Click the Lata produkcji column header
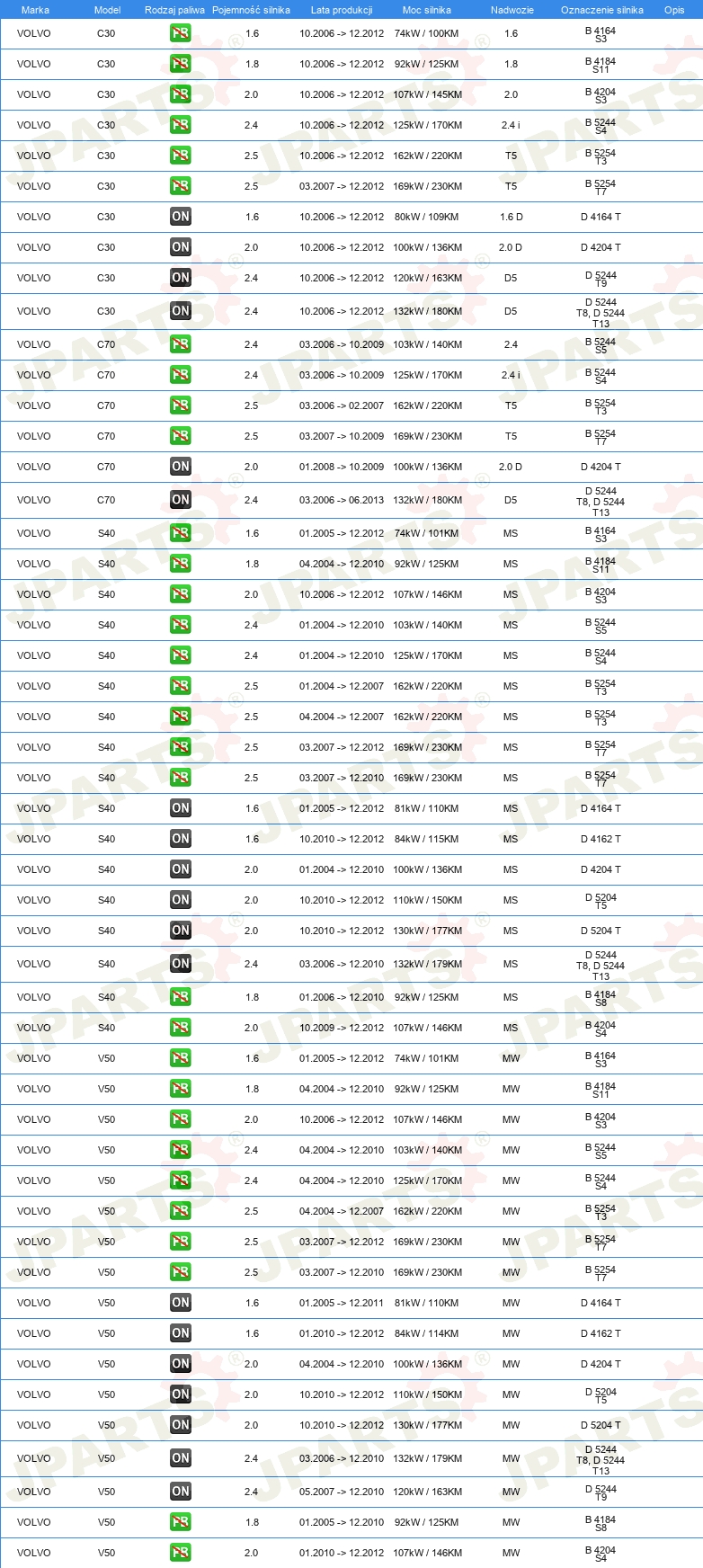Viewport: 703px width, 1568px height. pyautogui.click(x=342, y=10)
